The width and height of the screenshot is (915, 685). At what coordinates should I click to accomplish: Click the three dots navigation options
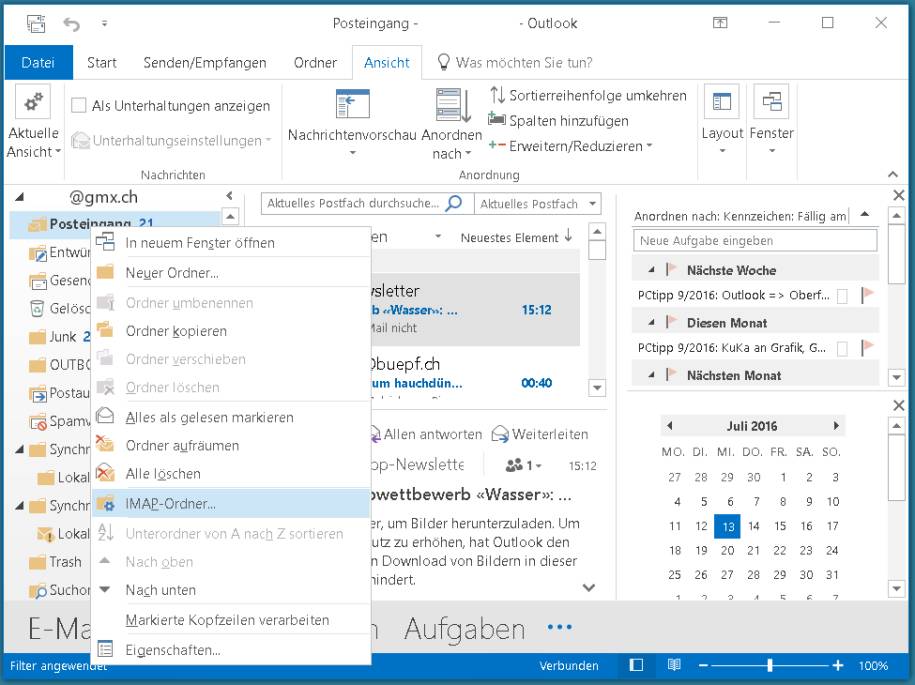(x=560, y=627)
